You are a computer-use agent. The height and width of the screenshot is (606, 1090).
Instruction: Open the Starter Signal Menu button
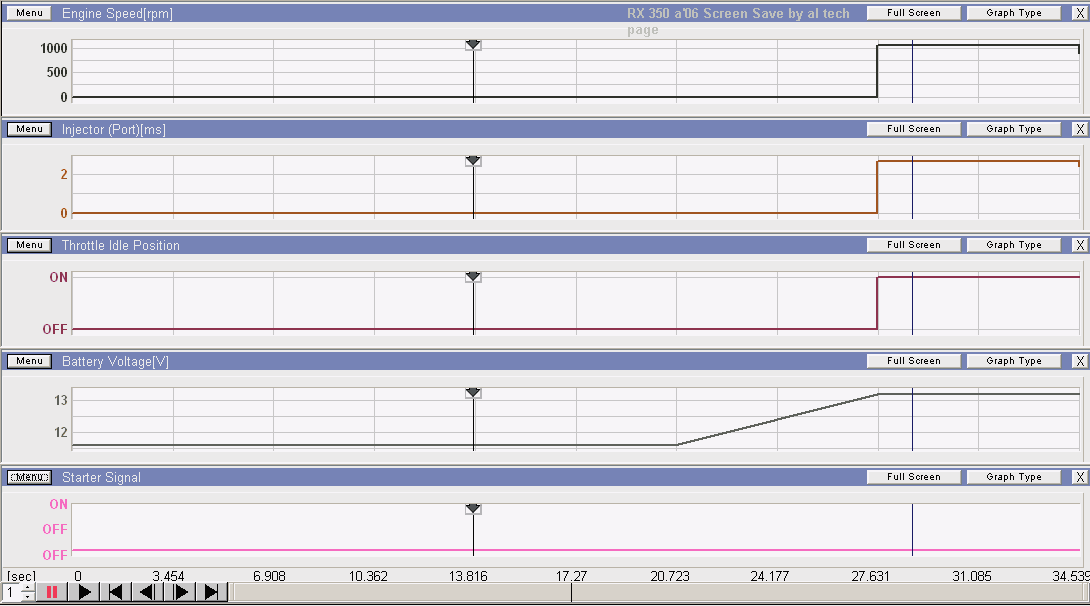pos(29,477)
